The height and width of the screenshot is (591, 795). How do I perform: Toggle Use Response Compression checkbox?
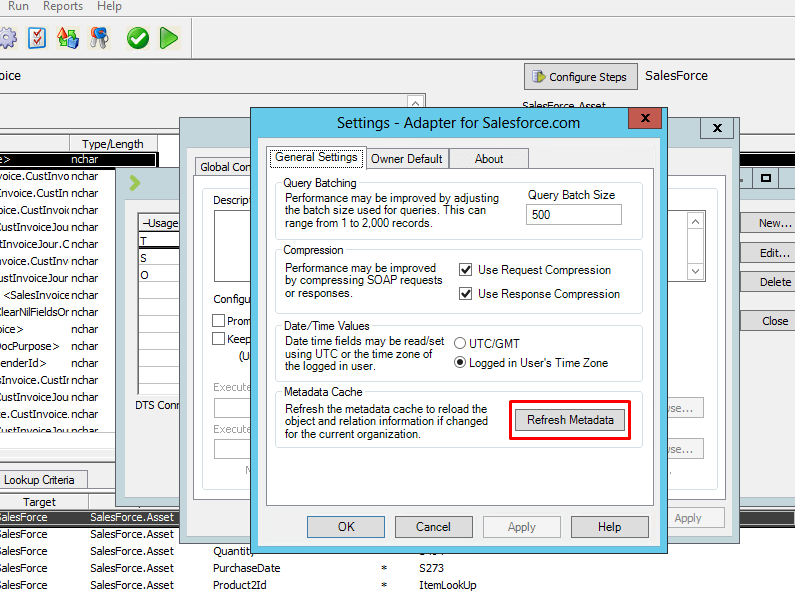coord(465,293)
